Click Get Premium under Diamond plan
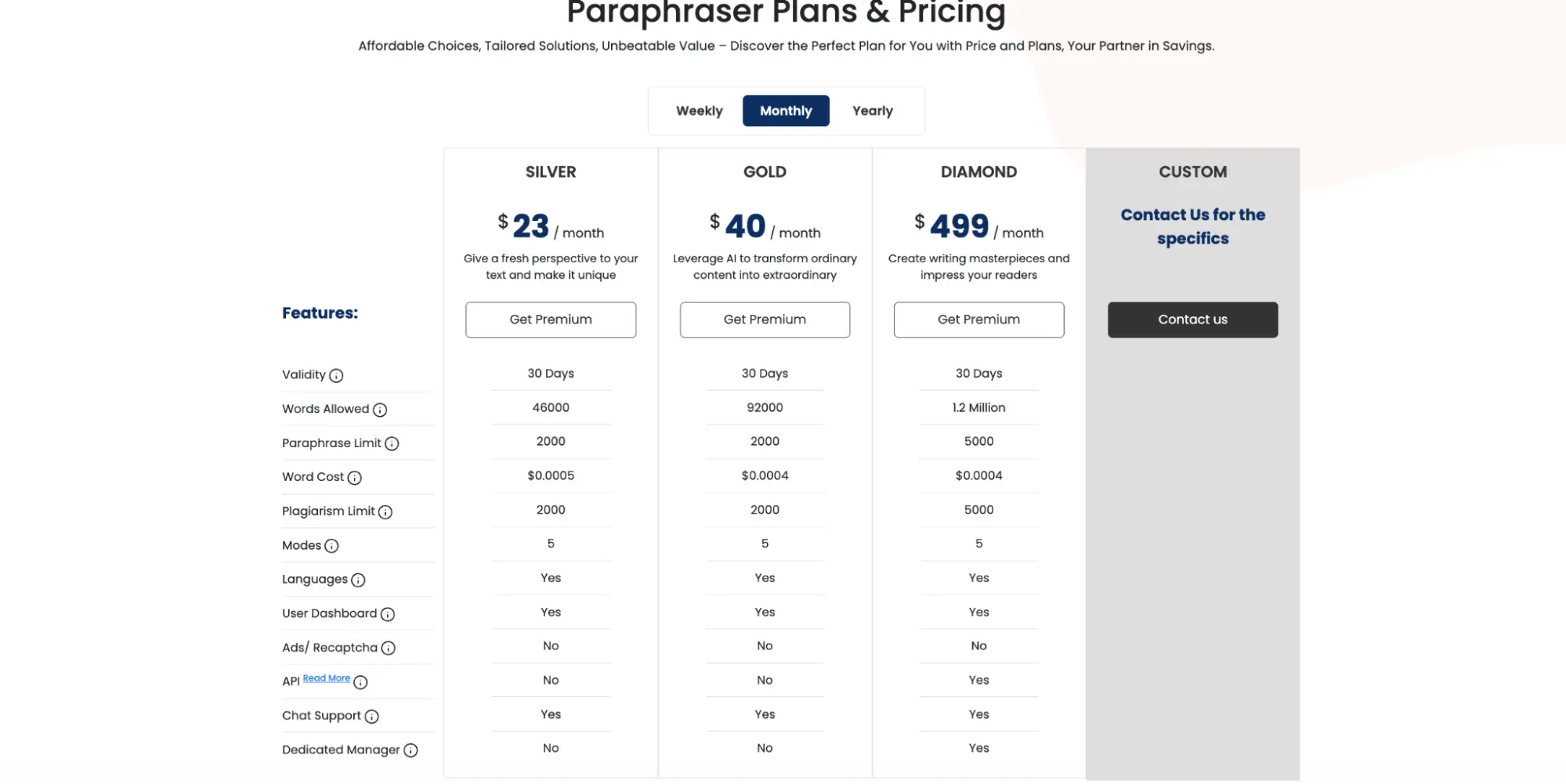The height and width of the screenshot is (784, 1566). tap(978, 320)
